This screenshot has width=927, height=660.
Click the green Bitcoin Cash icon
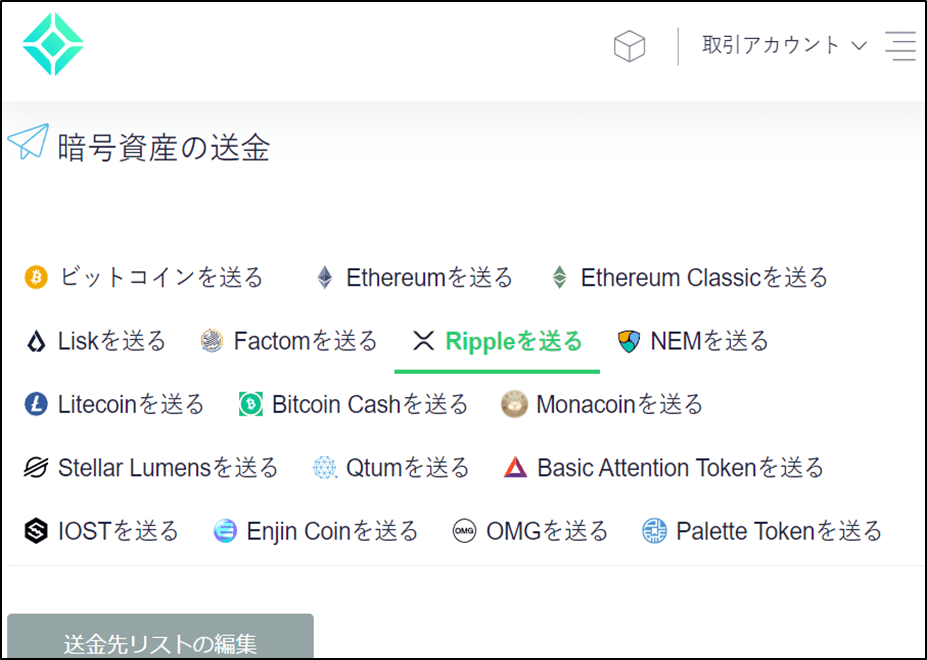coord(251,405)
